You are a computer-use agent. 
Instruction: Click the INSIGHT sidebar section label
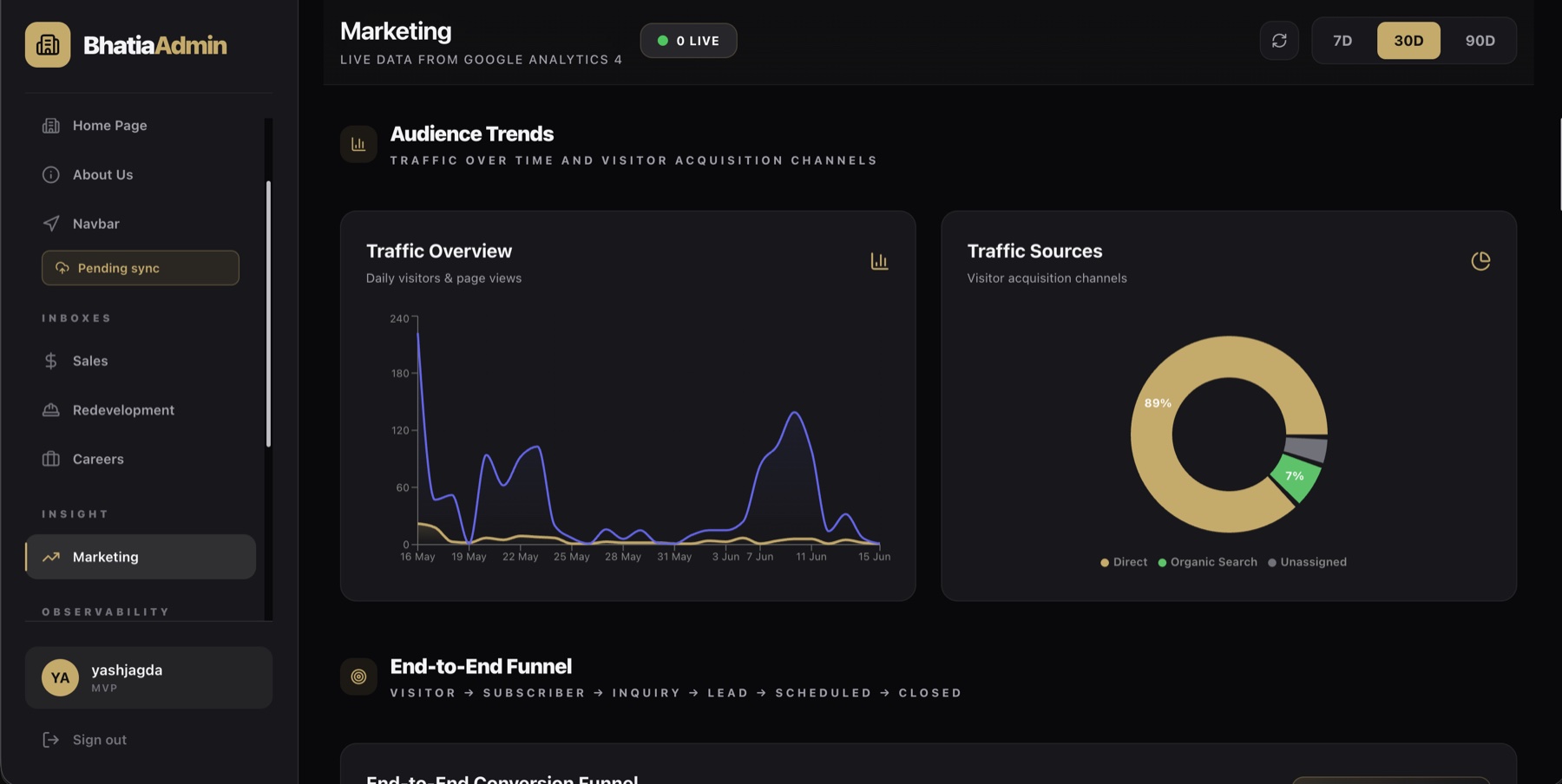coord(75,514)
